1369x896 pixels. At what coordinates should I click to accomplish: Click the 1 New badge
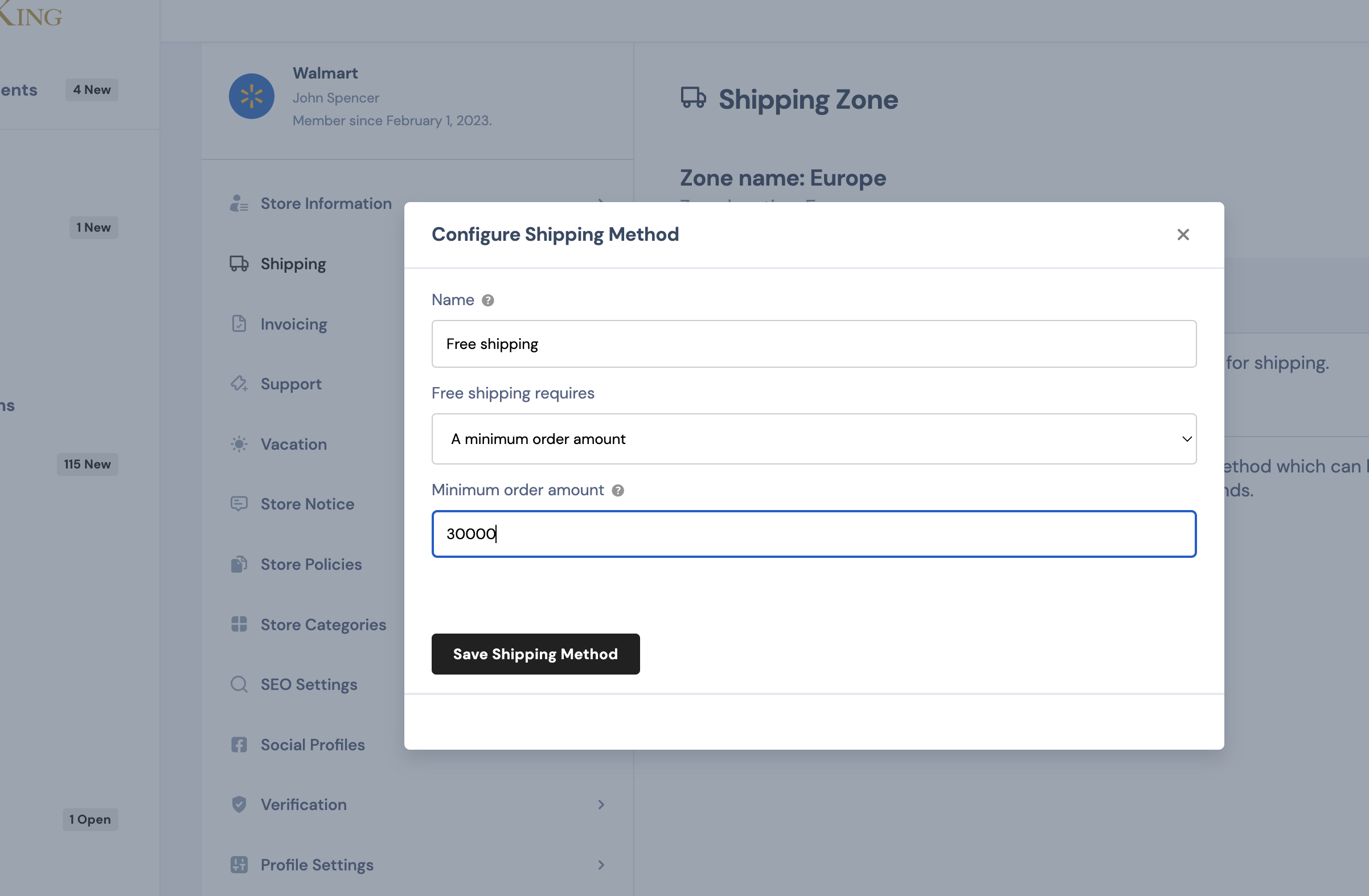pyautogui.click(x=94, y=227)
